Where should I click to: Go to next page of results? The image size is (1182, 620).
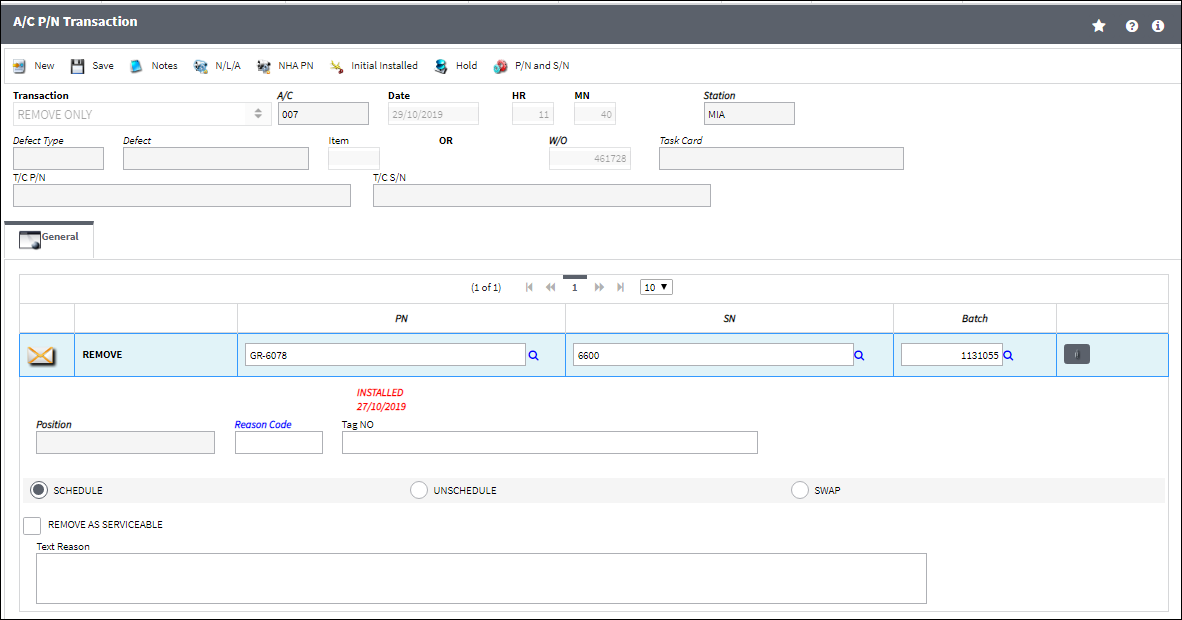click(x=599, y=287)
